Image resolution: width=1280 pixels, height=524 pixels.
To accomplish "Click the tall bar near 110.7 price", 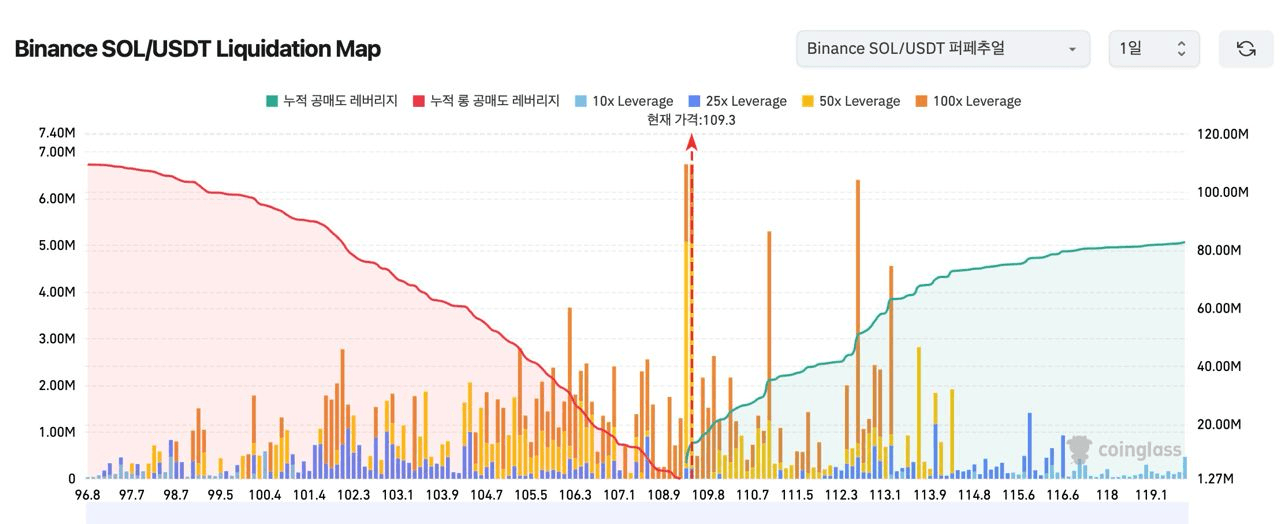I will click(x=769, y=354).
